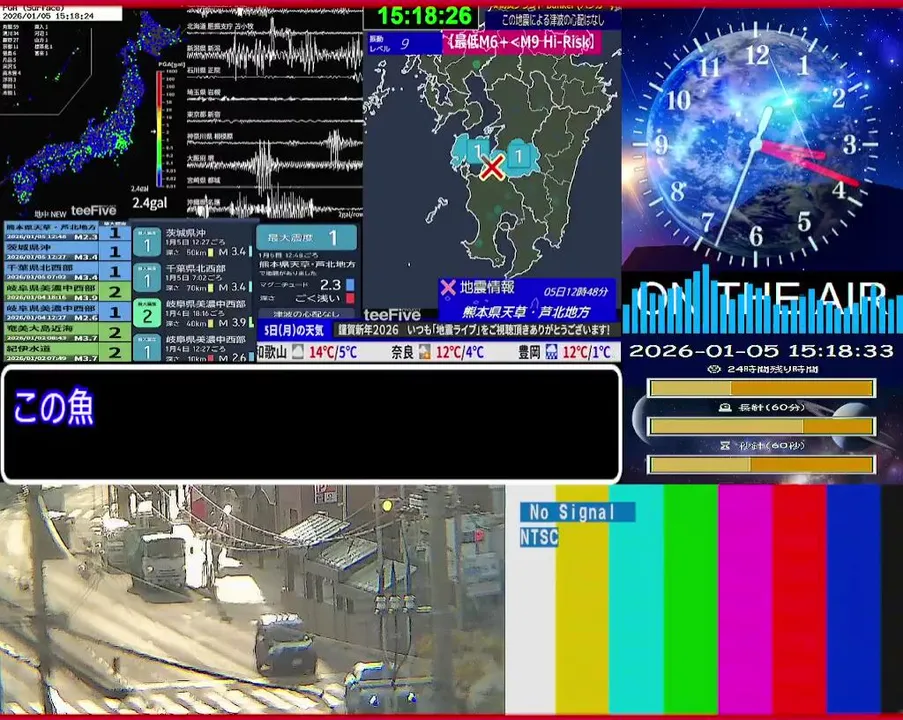Click the intensity badge on the 千葉県北西部 M 3.4 card
903x720 pixels.
[x=147, y=278]
